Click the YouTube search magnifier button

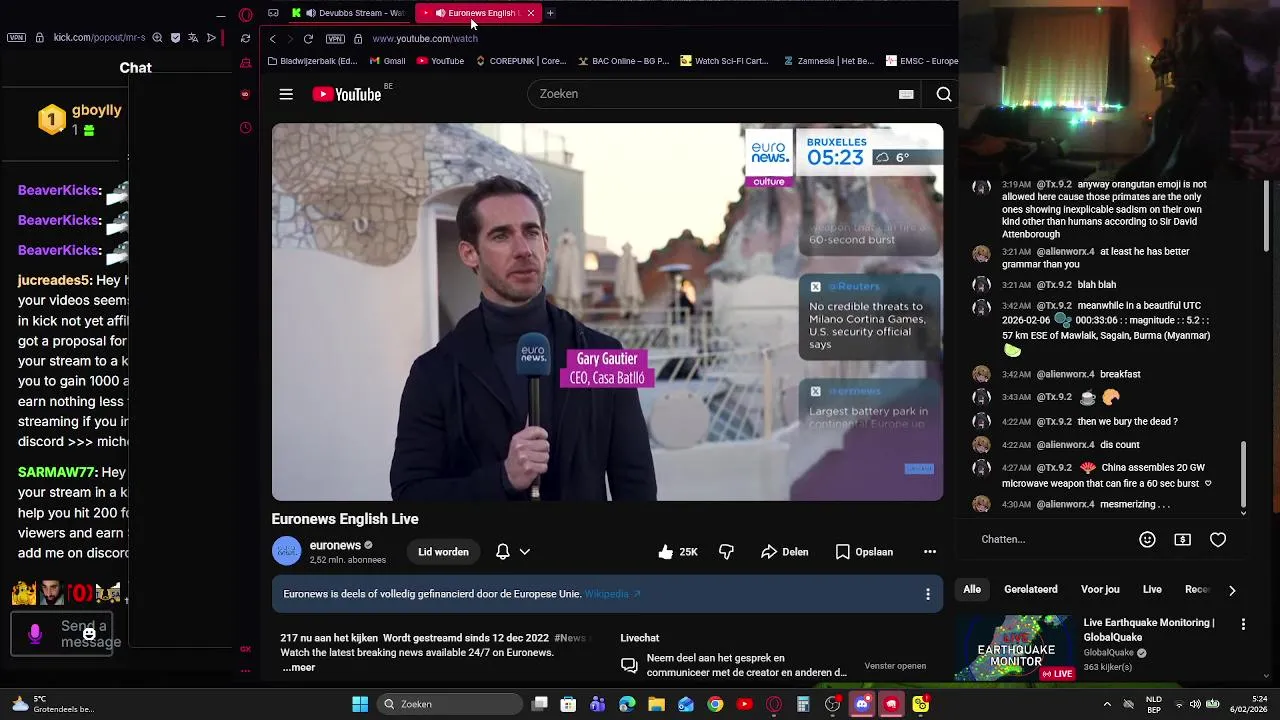(943, 94)
